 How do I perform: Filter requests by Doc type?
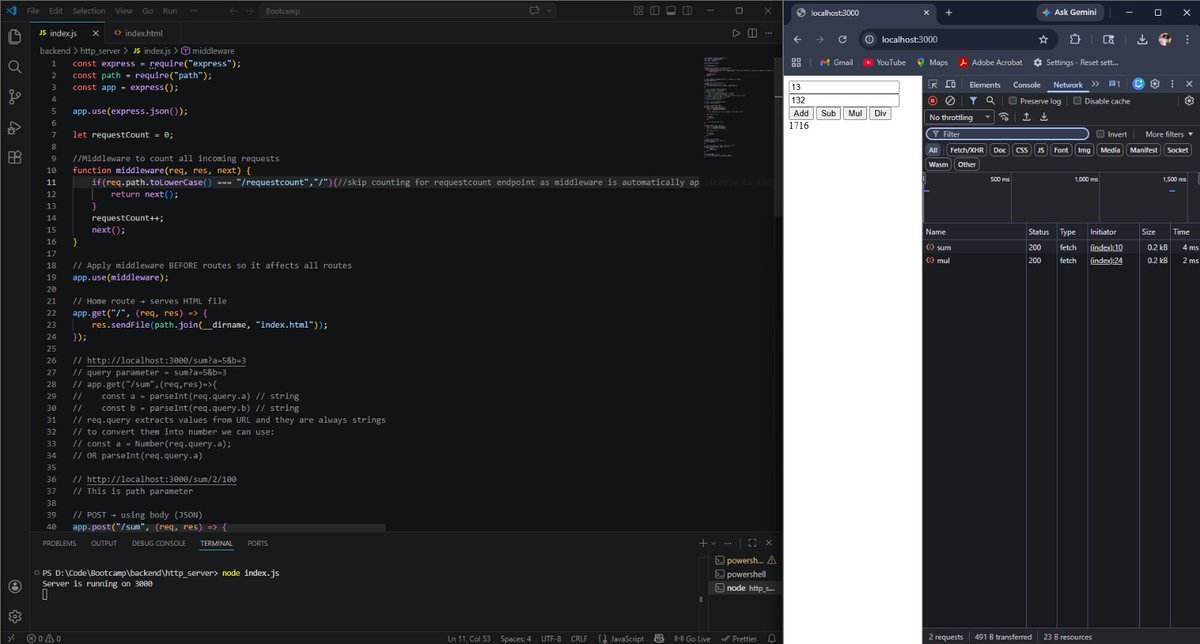tap(1000, 150)
